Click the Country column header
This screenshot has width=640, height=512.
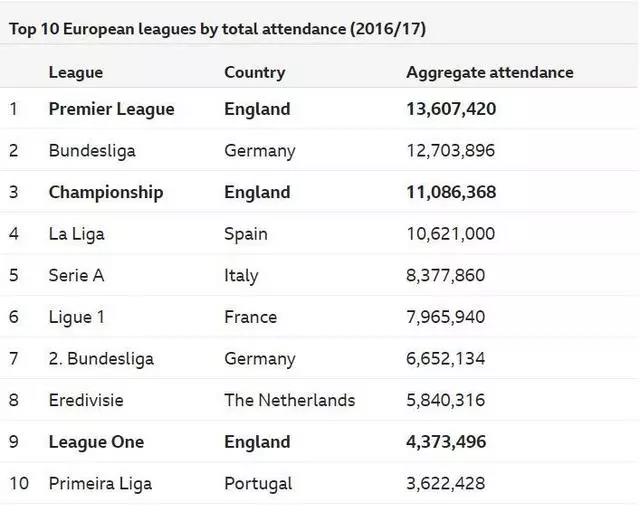[x=254, y=72]
